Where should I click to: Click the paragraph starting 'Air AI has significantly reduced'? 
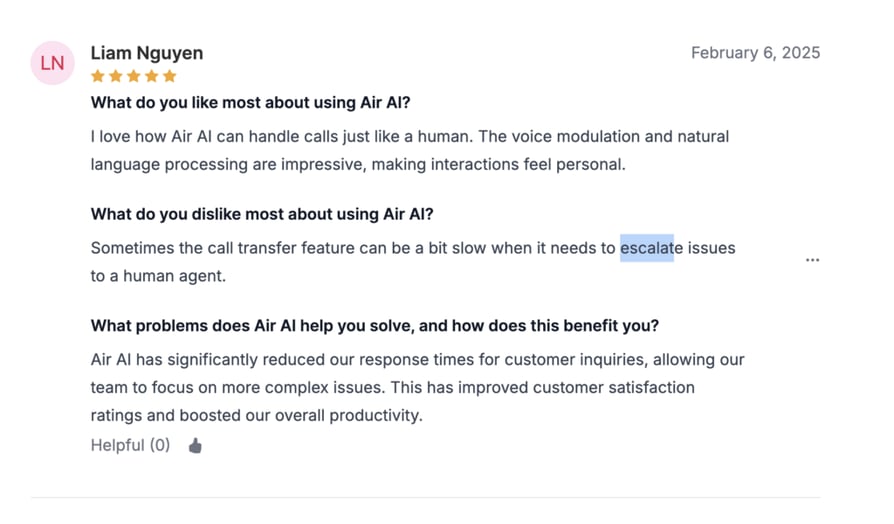click(418, 387)
